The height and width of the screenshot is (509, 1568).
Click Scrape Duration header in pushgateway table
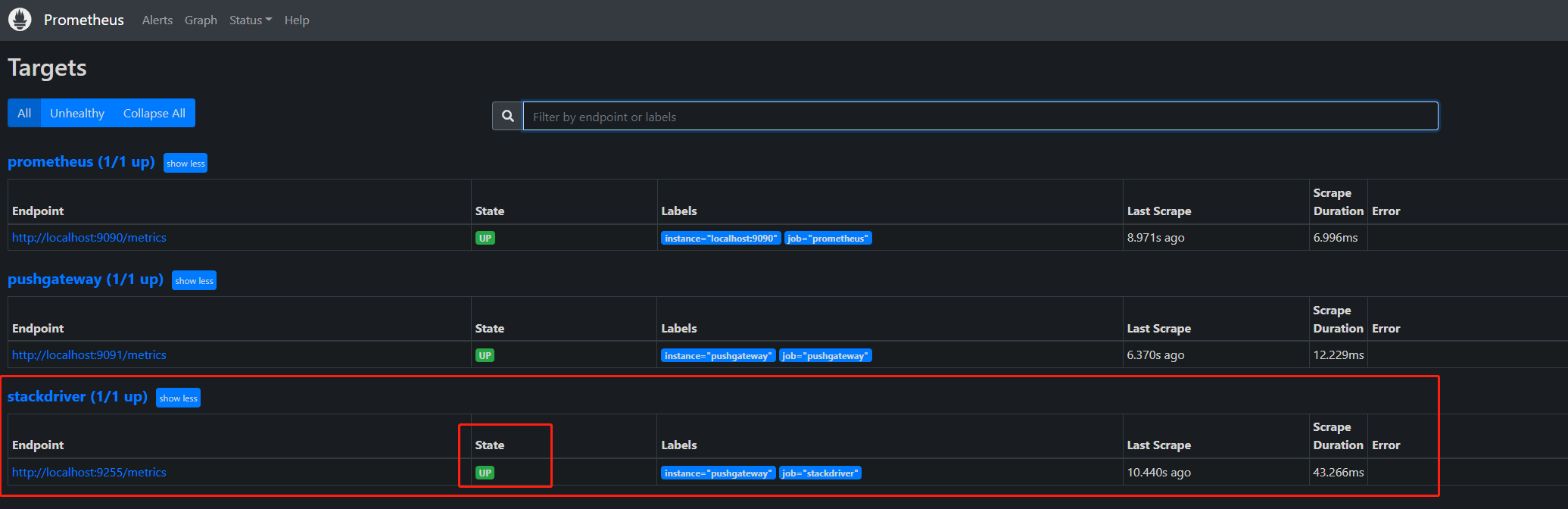tap(1339, 320)
